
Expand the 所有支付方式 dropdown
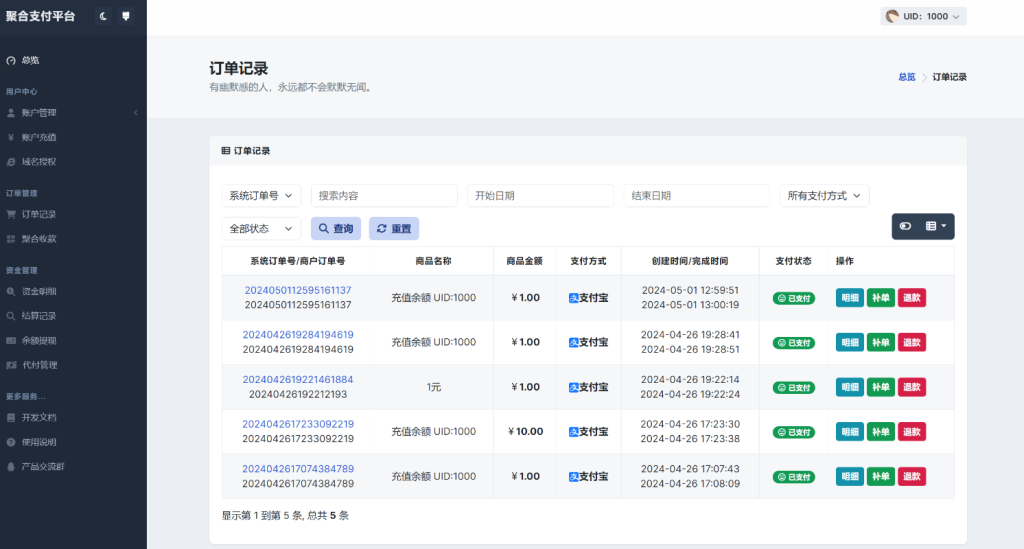click(x=824, y=196)
